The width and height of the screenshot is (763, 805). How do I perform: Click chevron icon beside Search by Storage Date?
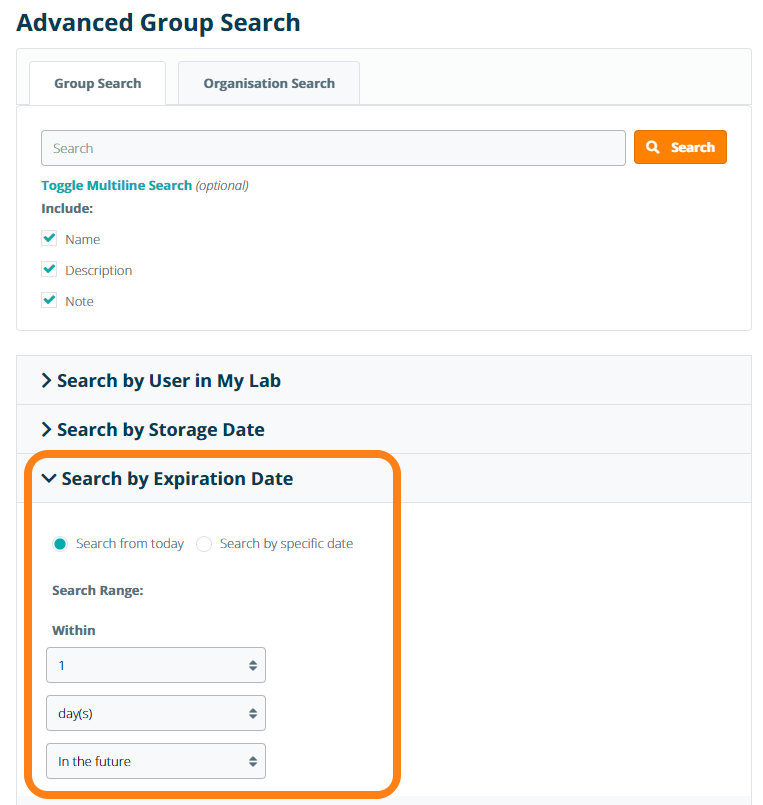point(45,430)
